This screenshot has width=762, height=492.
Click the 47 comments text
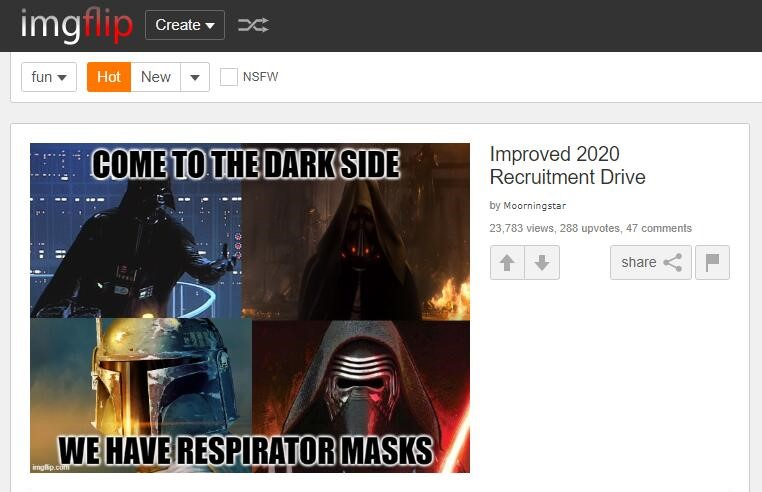(x=658, y=228)
